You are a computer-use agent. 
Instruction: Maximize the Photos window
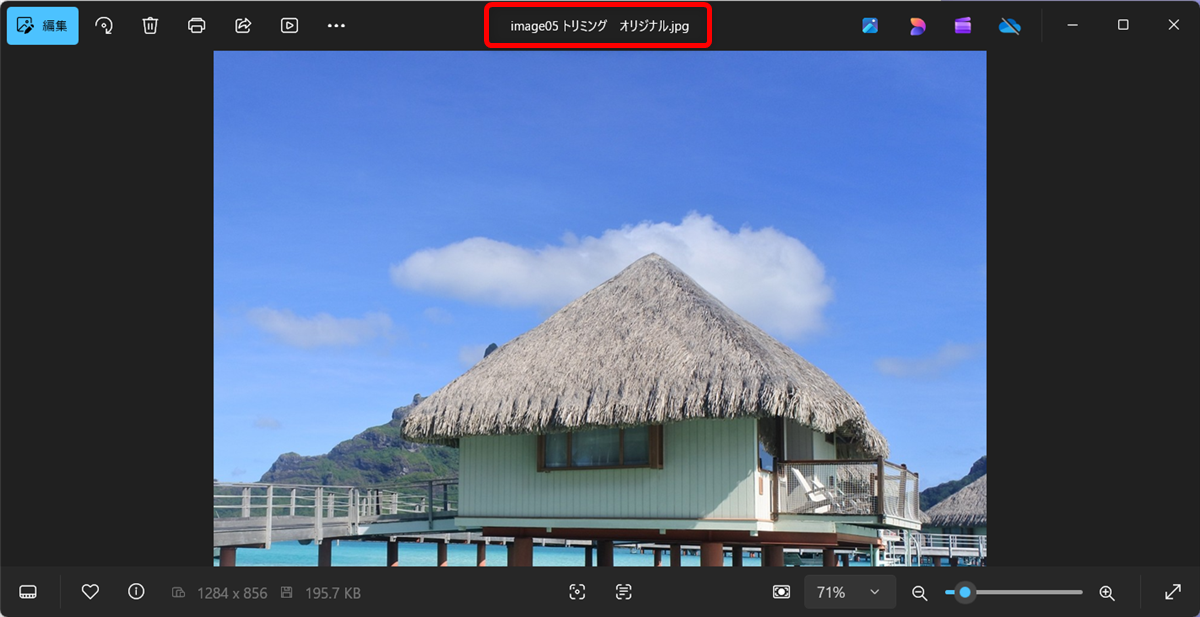click(1123, 25)
